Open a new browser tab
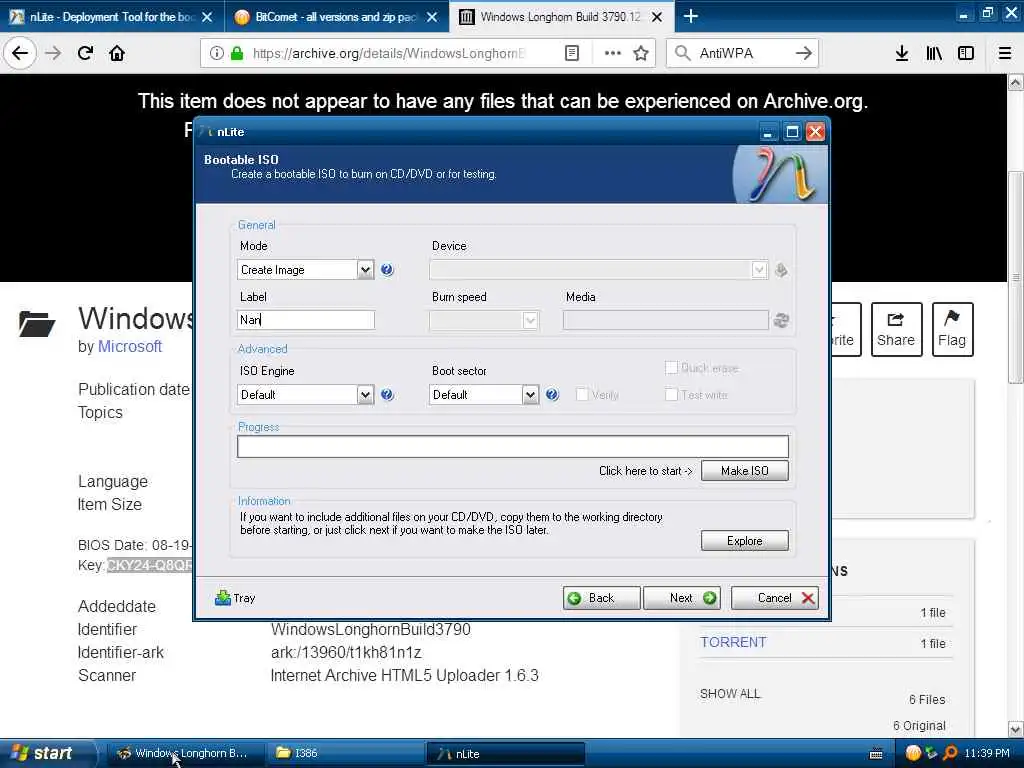Viewport: 1024px width, 768px height. [690, 16]
